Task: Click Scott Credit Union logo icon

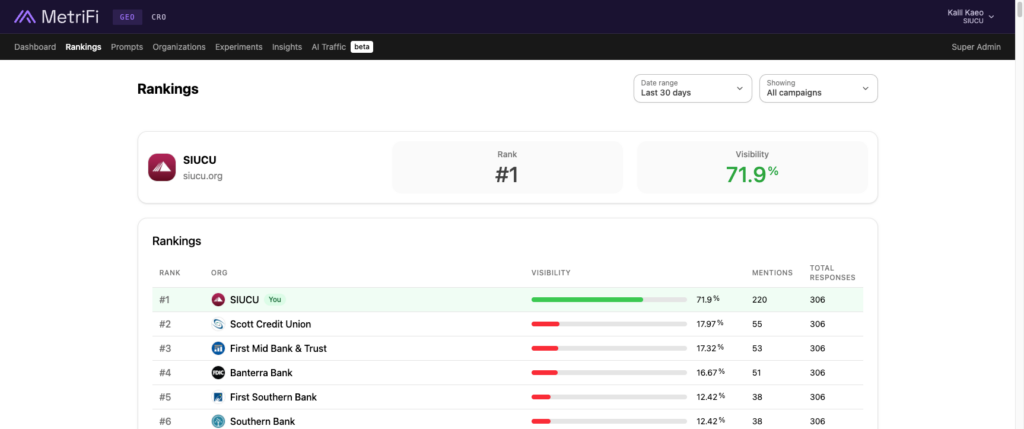Action: 218,324
